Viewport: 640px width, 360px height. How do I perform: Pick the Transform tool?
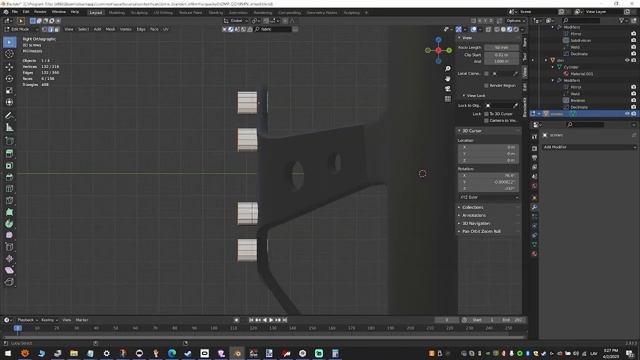pyautogui.click(x=9, y=102)
